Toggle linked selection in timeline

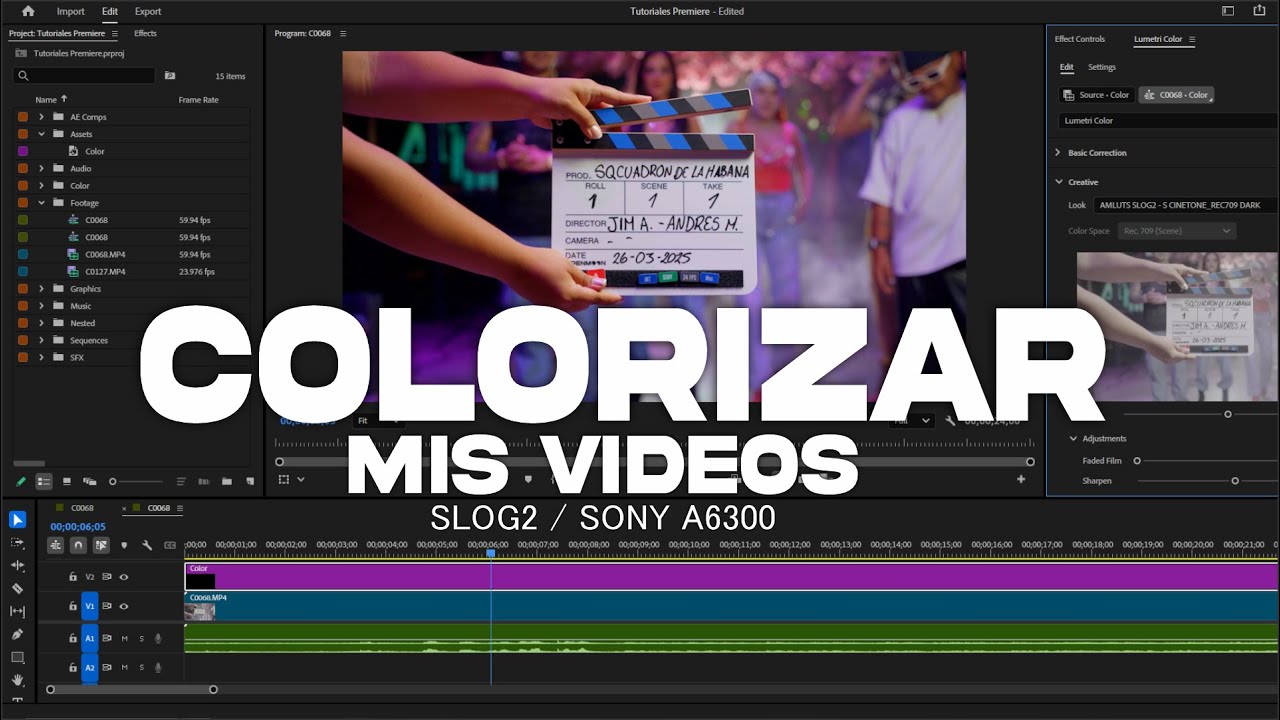click(101, 545)
